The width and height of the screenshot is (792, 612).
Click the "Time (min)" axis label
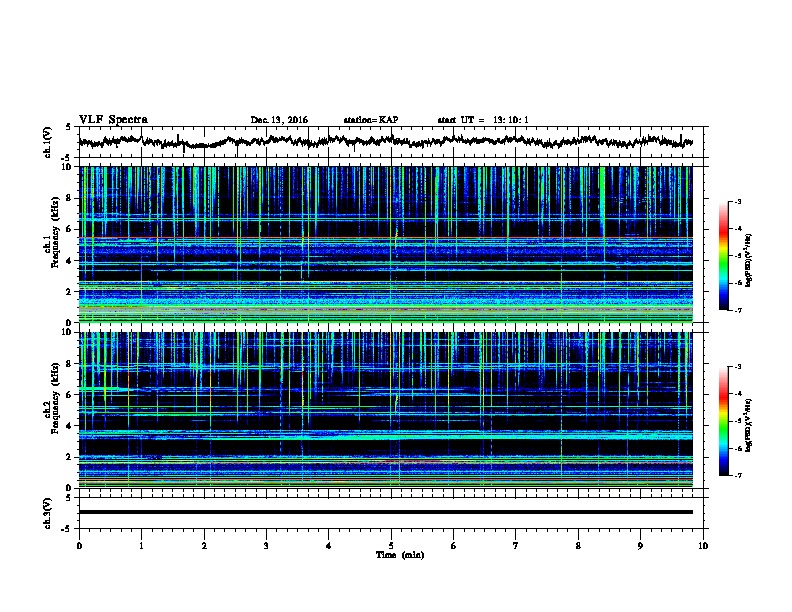[400, 555]
